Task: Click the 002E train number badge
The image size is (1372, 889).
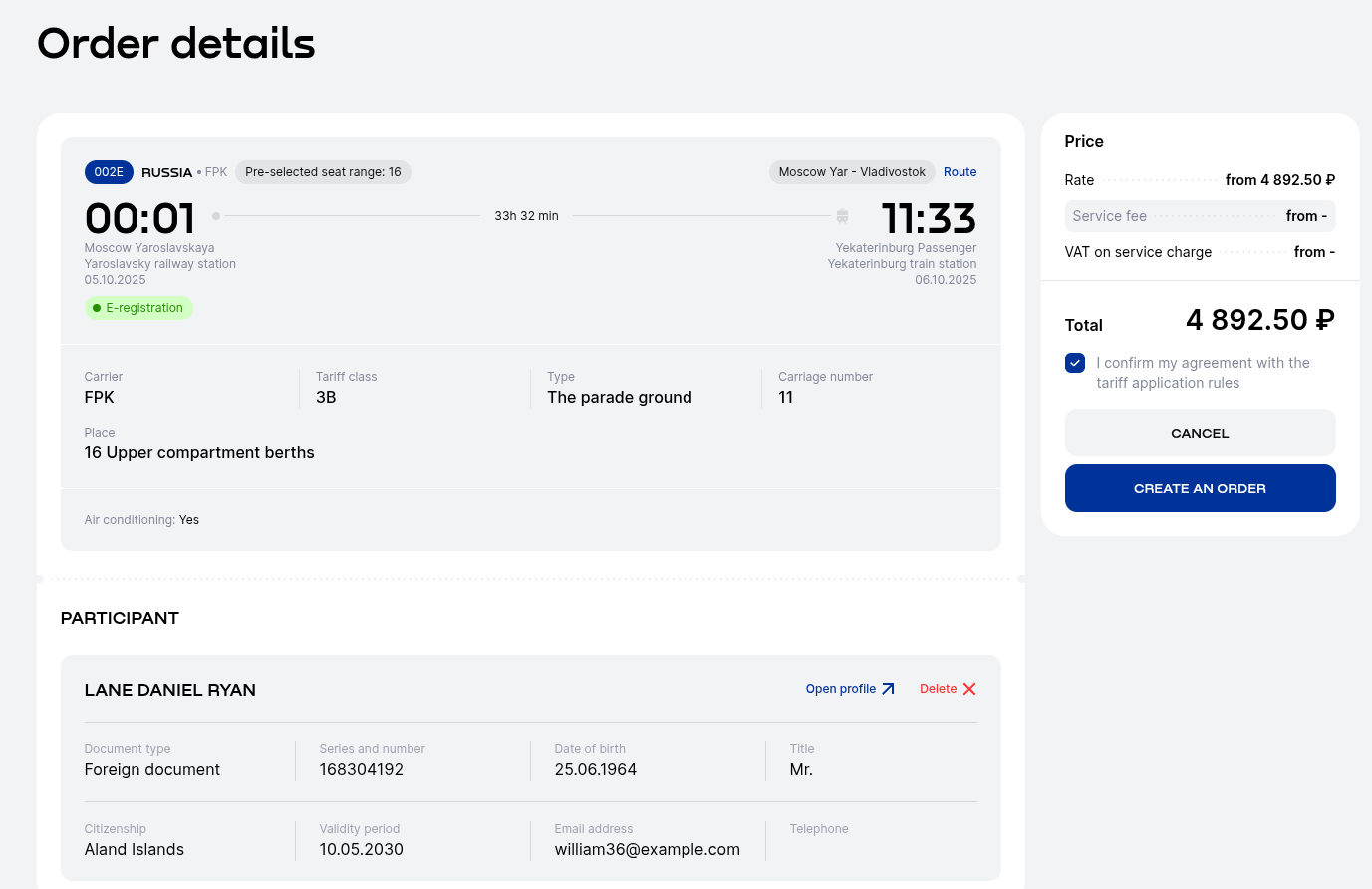Action: pyautogui.click(x=109, y=172)
